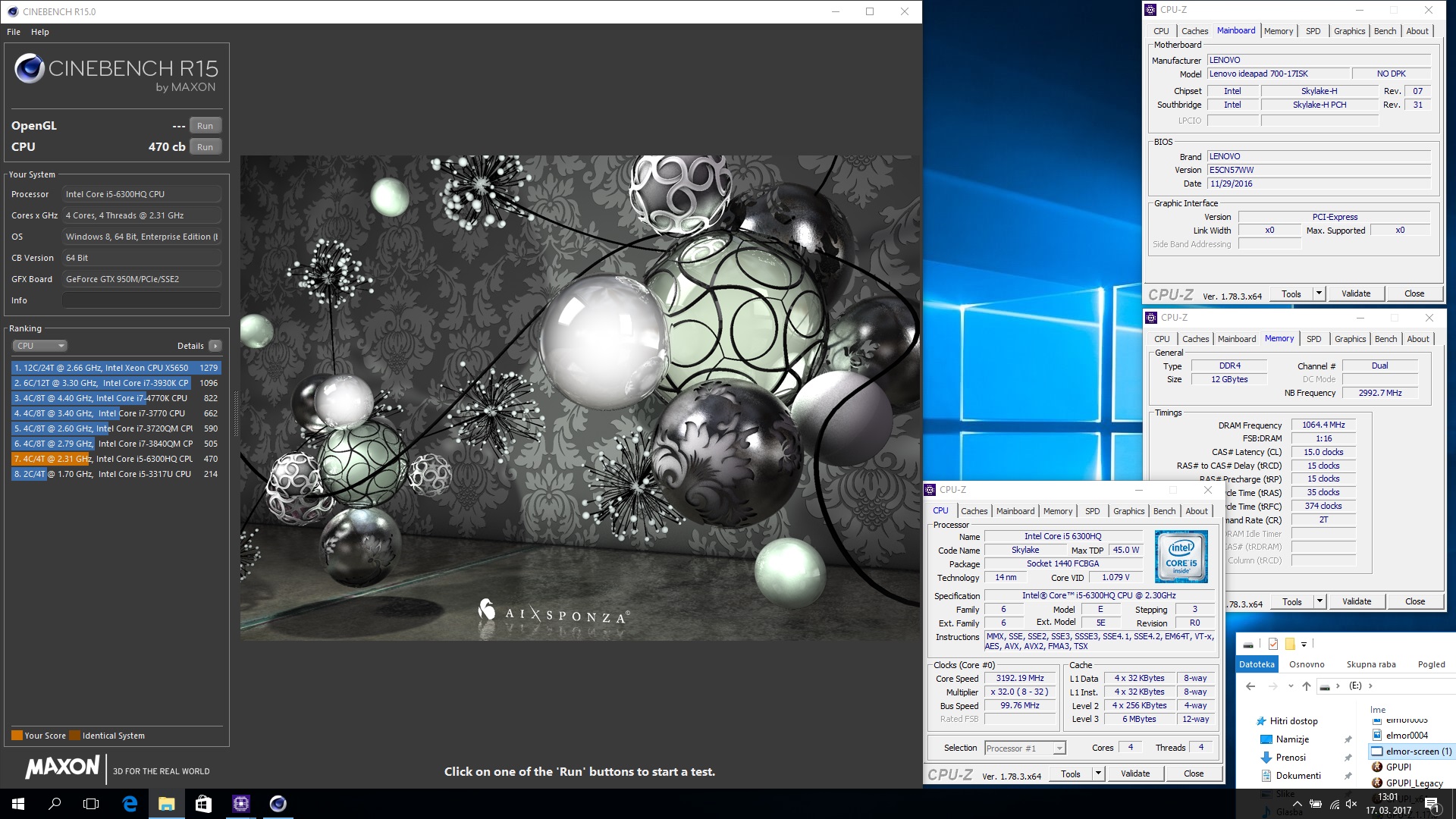
Task: Click the Tools button in front CPU-Z window
Action: pos(1070,773)
